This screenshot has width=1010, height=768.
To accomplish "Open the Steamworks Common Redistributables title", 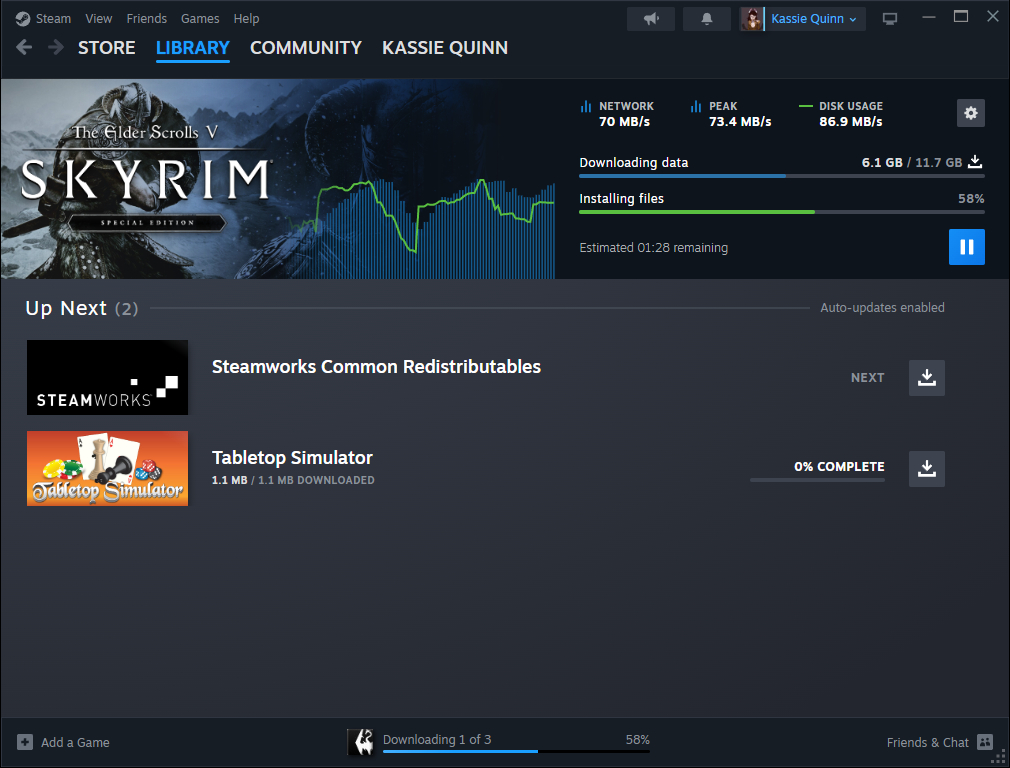I will pyautogui.click(x=376, y=367).
